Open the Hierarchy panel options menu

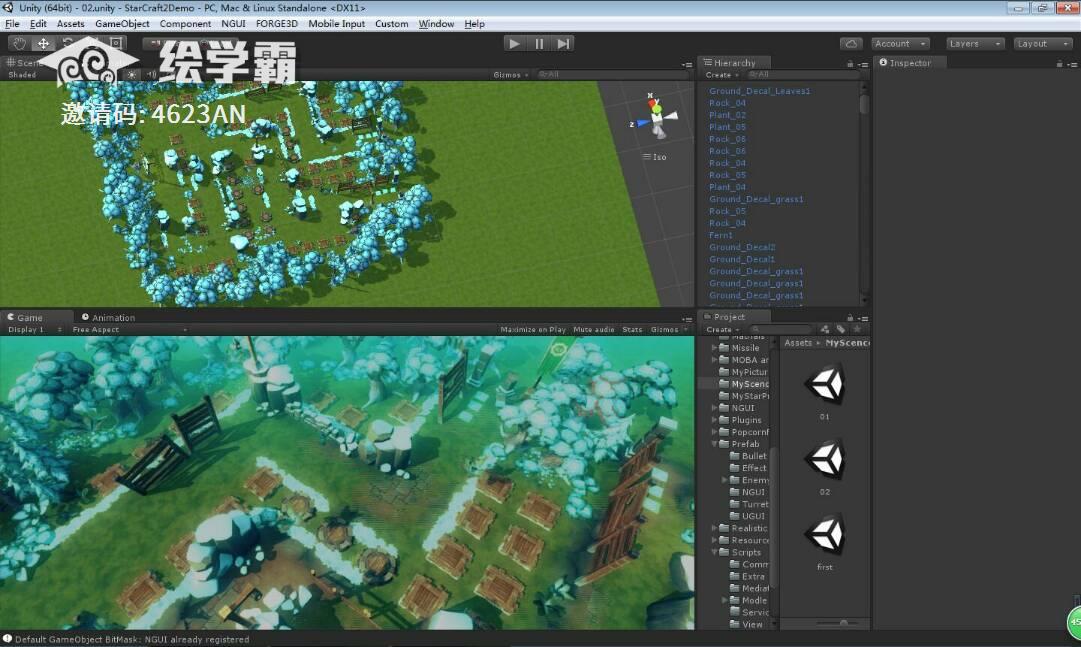pos(862,64)
